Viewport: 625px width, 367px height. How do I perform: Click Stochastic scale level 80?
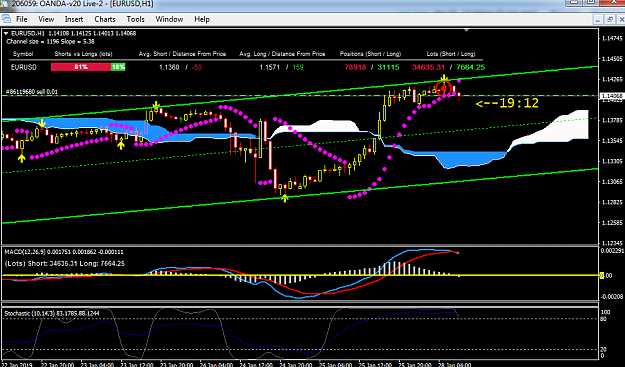(603, 319)
